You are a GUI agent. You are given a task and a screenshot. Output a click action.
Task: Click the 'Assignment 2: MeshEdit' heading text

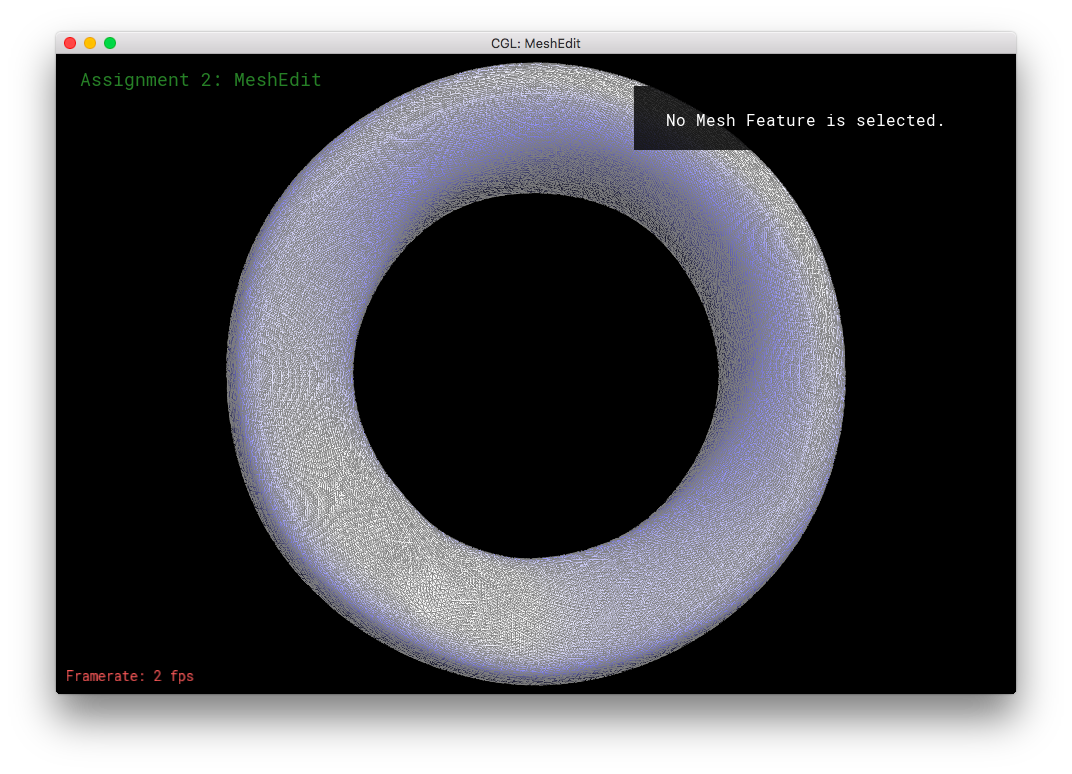[x=201, y=80]
